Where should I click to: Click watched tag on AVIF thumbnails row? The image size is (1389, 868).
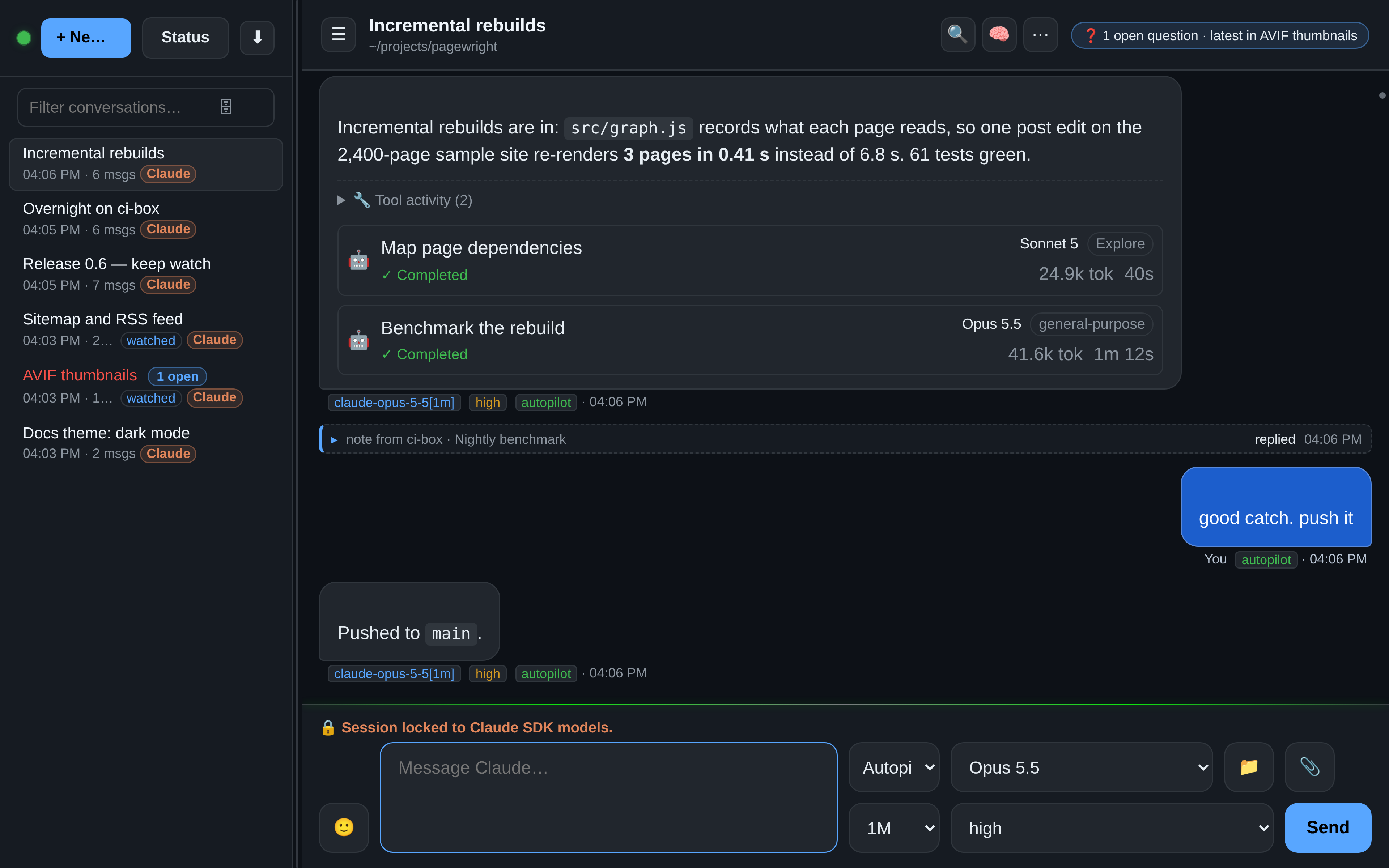pos(151,398)
